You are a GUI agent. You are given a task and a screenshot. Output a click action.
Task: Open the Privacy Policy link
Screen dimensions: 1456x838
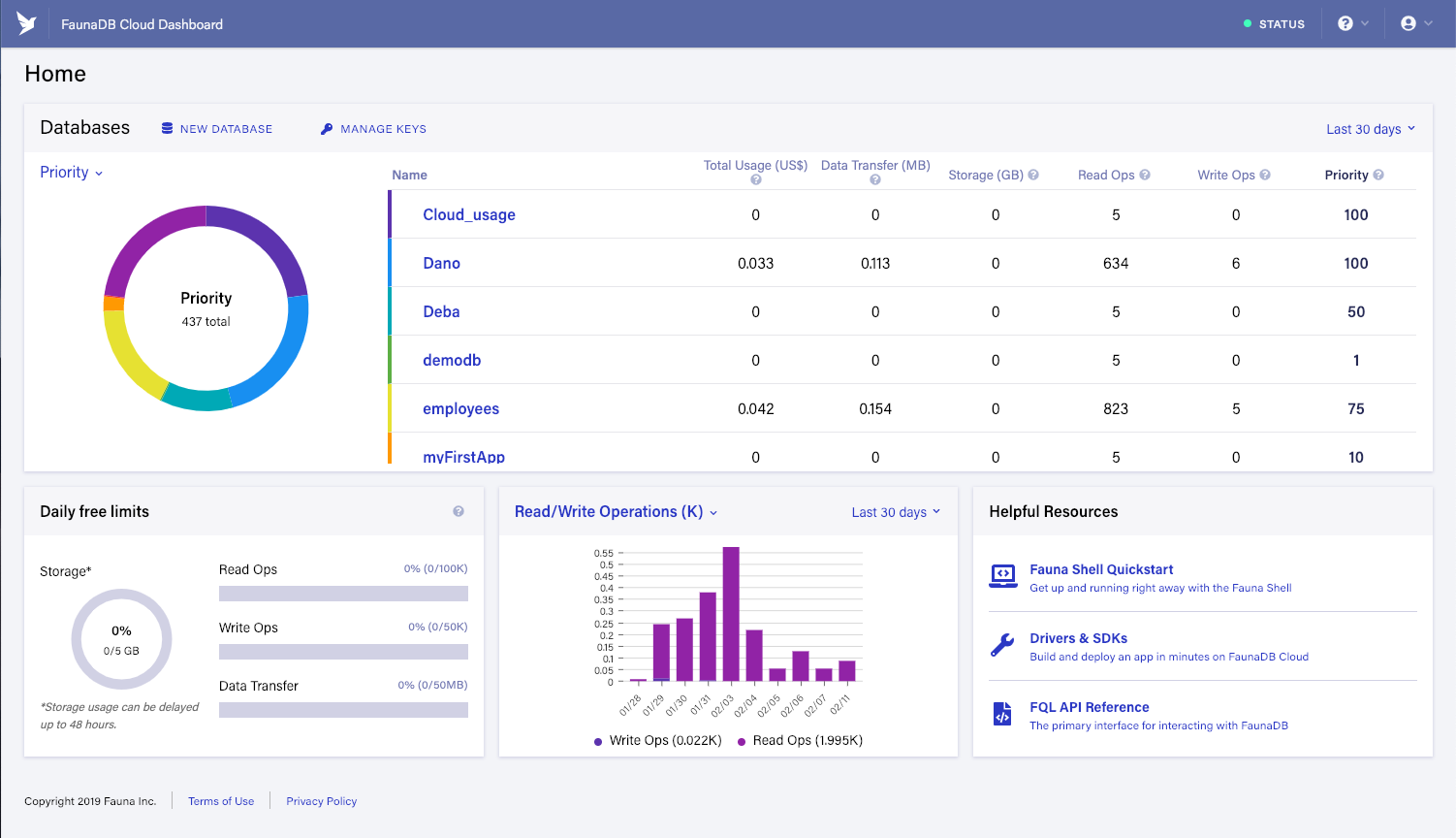(321, 801)
